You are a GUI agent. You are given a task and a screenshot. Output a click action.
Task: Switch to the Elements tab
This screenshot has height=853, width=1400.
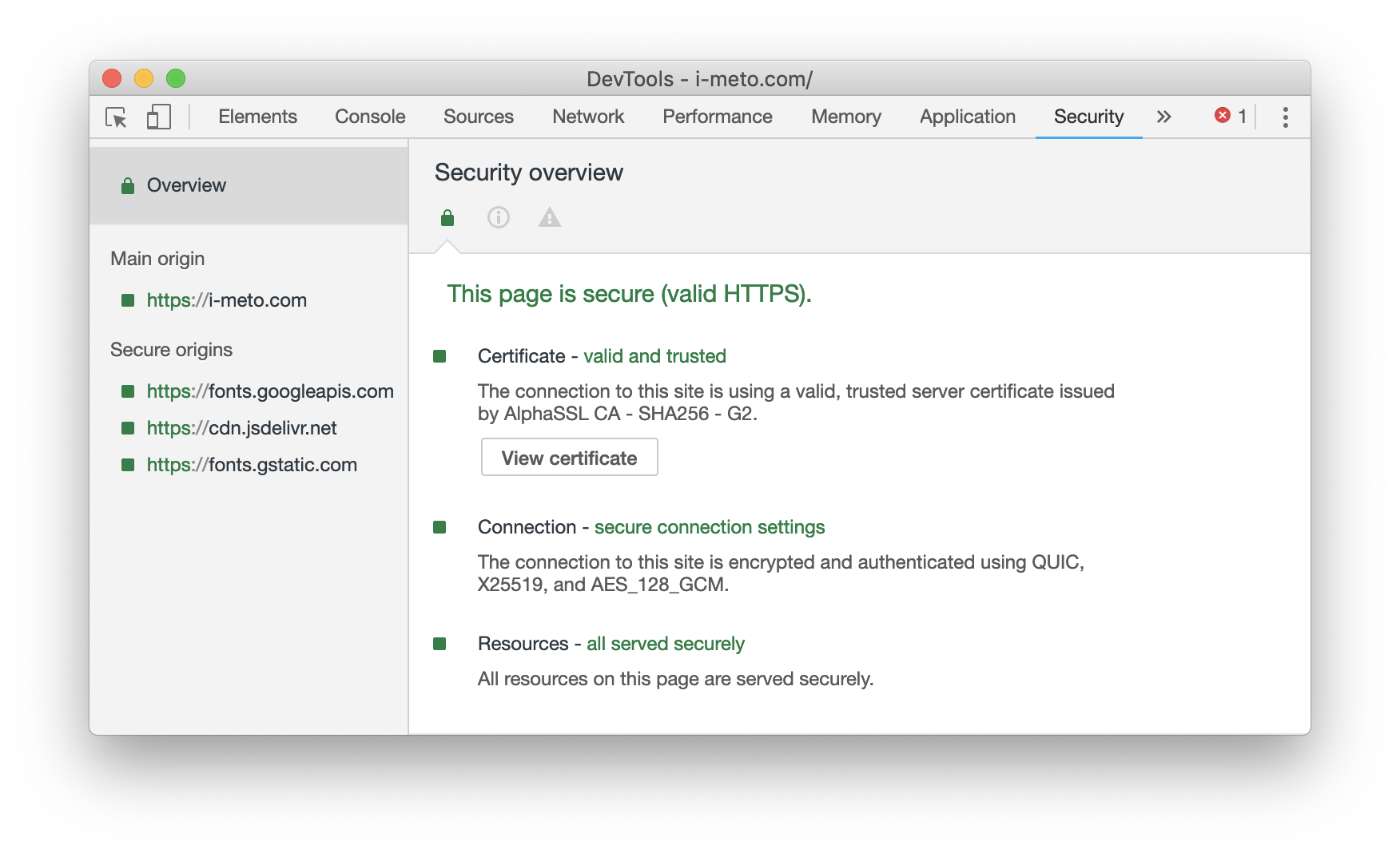[257, 117]
